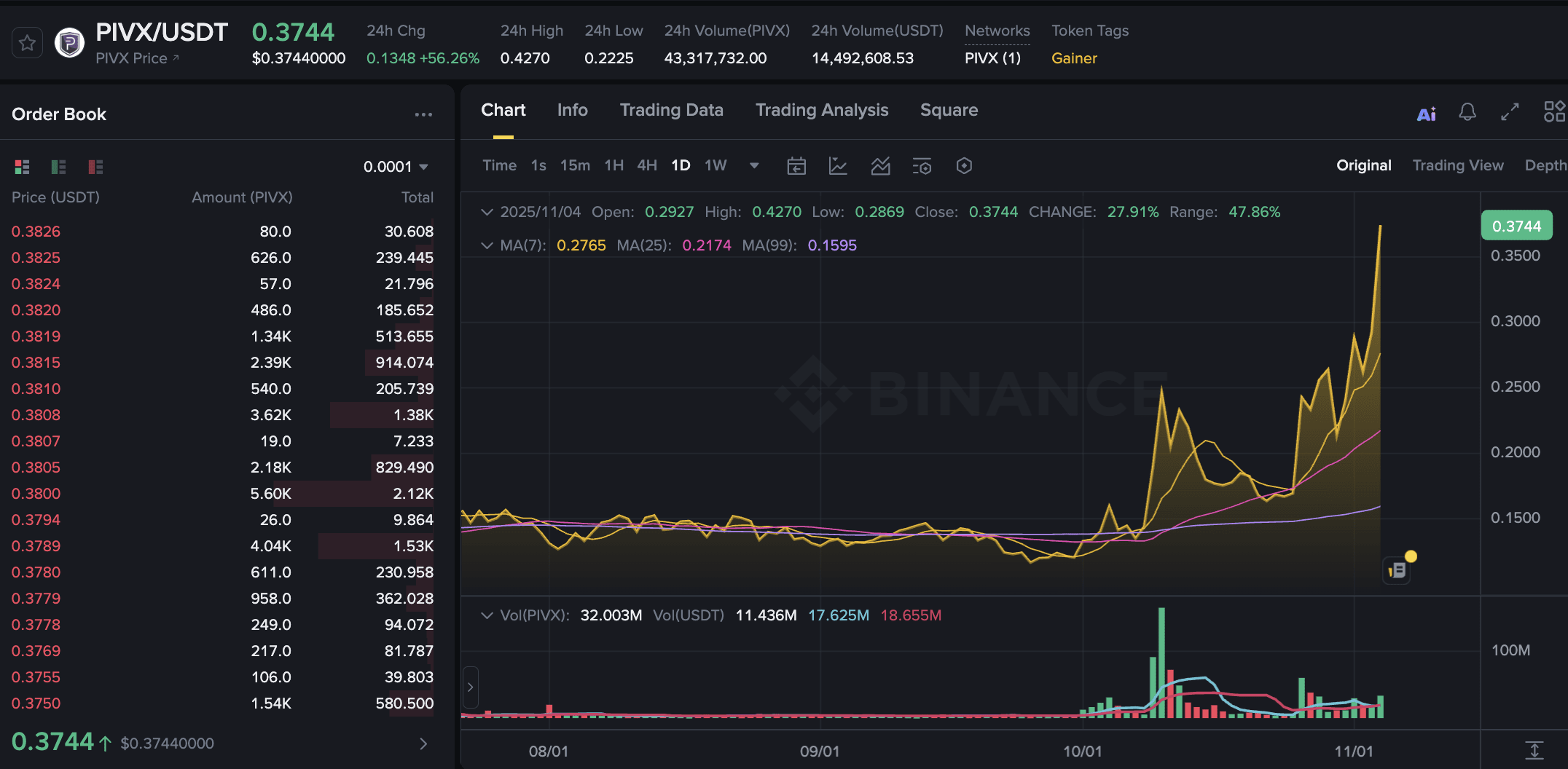The height and width of the screenshot is (769, 1568).
Task: Switch to Trading View chart
Action: (1458, 165)
